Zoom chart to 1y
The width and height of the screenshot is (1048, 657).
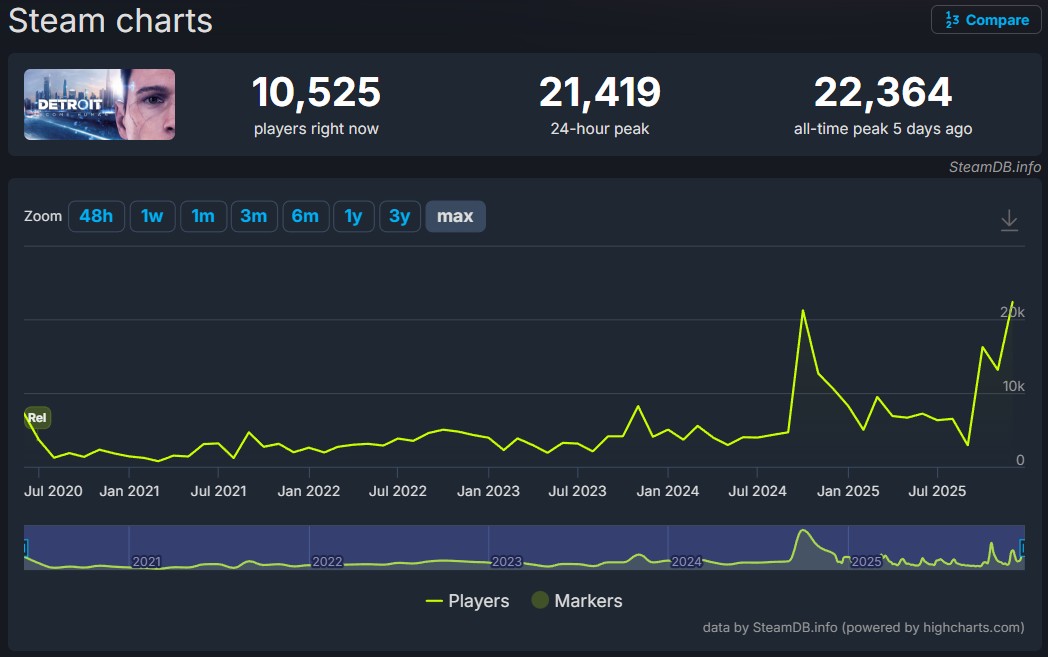point(353,216)
